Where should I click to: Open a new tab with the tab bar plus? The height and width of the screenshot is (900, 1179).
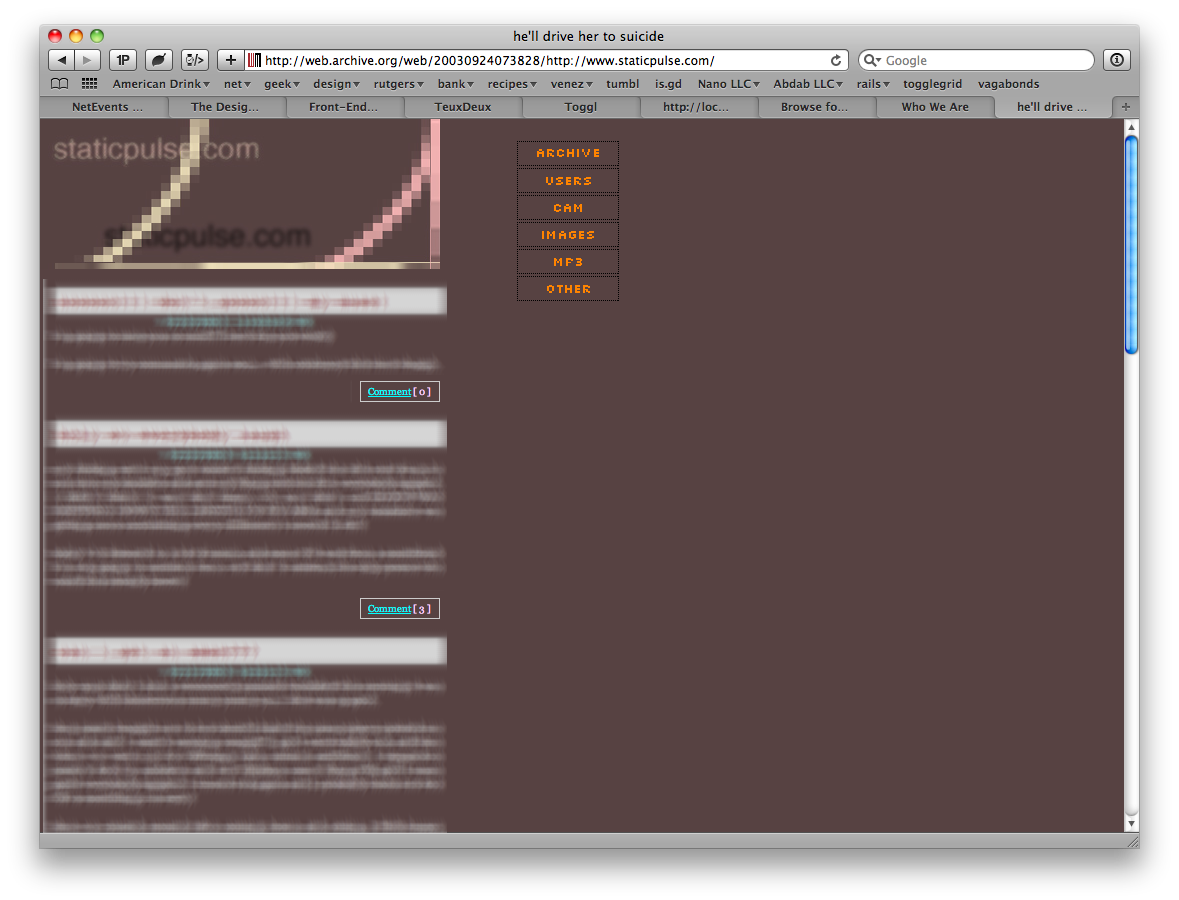[x=1126, y=107]
